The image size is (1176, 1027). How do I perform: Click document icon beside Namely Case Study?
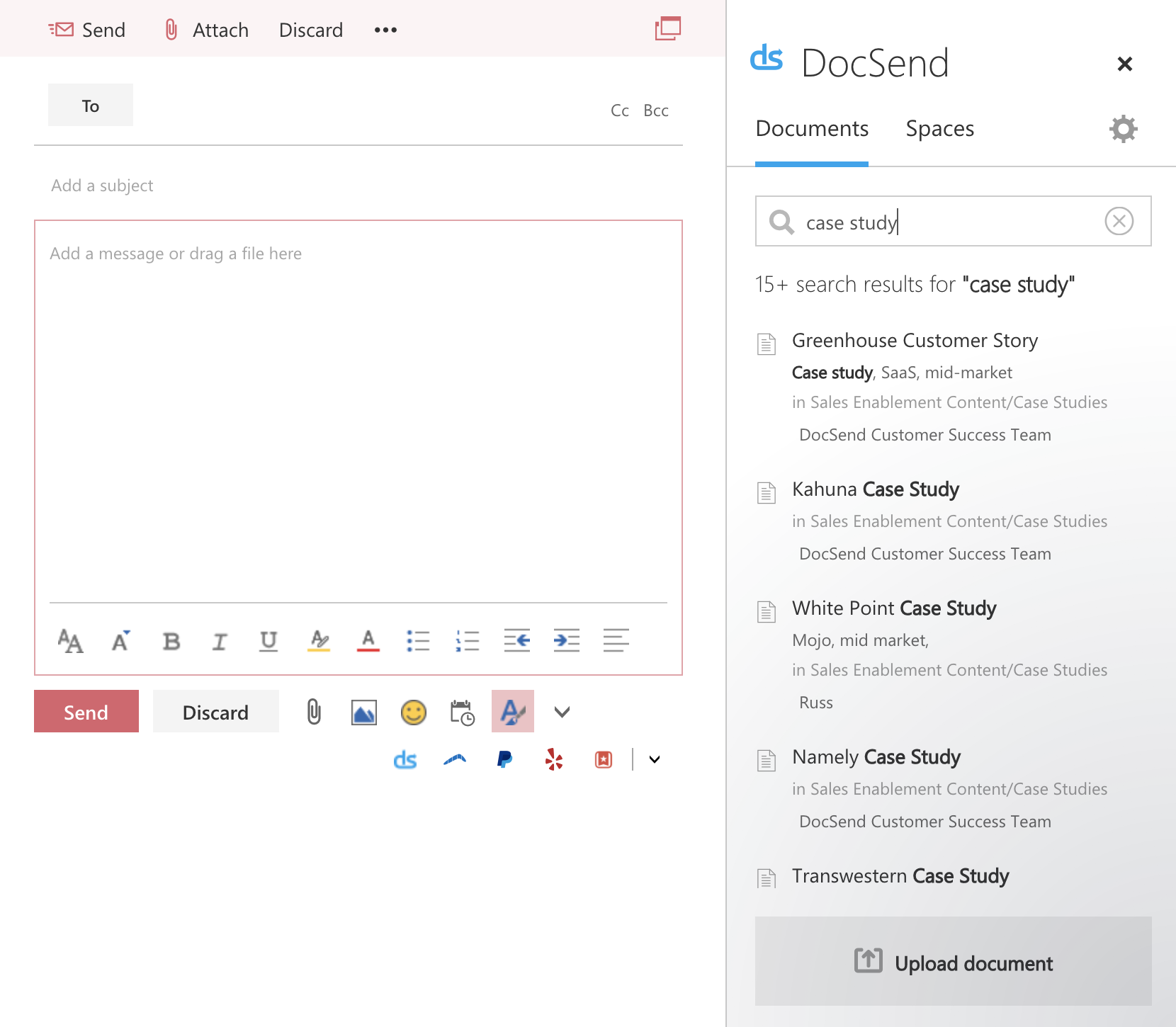coord(767,760)
